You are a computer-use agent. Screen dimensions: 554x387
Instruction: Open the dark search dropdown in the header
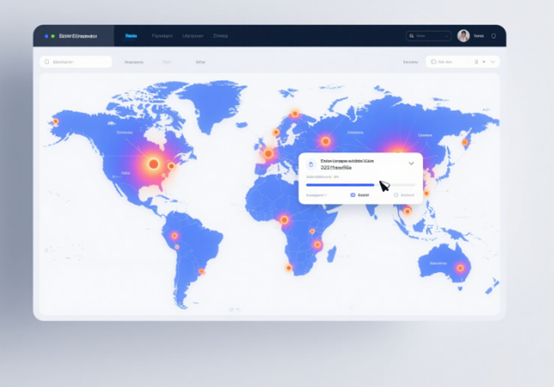click(x=428, y=36)
